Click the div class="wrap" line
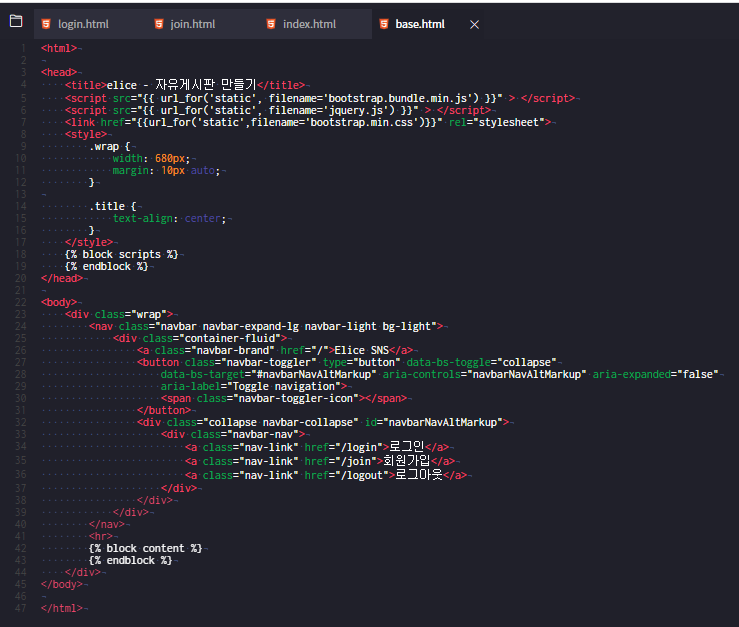The image size is (739, 627). [119, 314]
